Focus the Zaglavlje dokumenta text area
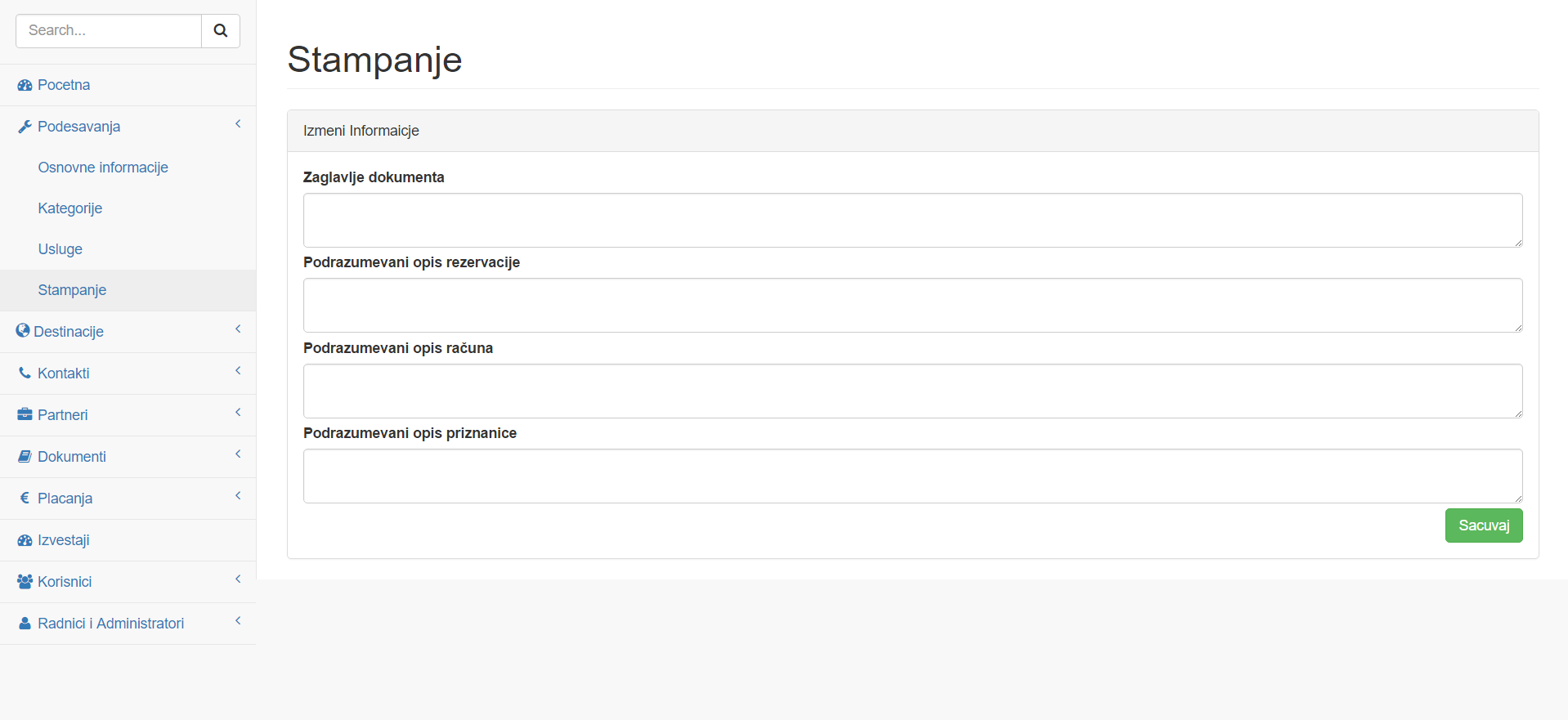Viewport: 1568px width, 720px height. 912,221
